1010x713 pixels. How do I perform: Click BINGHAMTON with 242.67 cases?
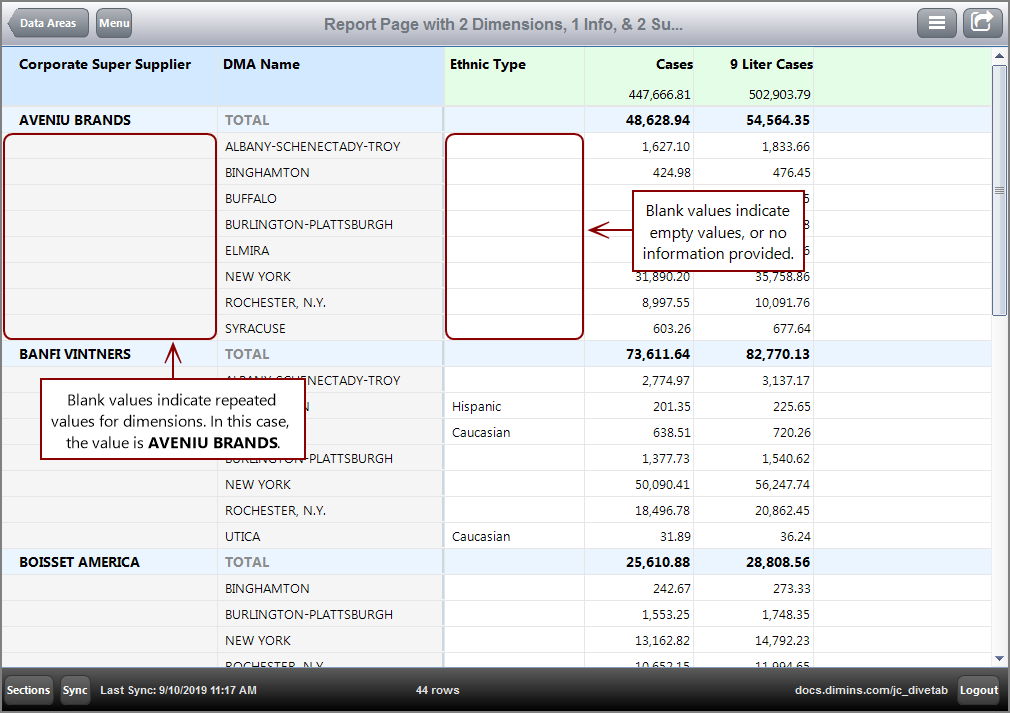click(x=267, y=589)
